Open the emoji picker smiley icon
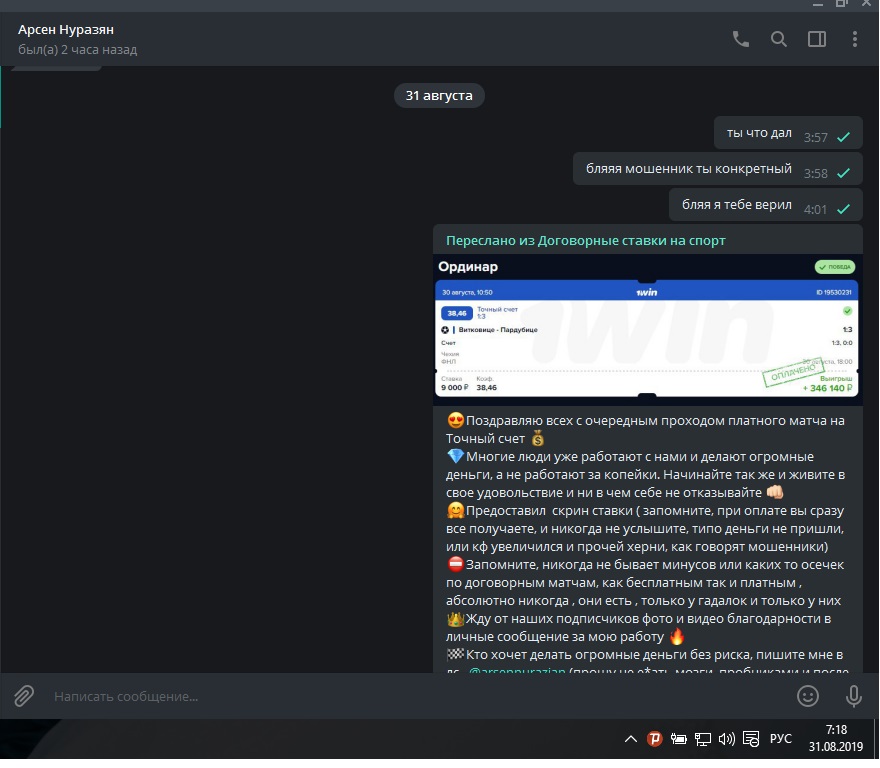 [x=808, y=696]
